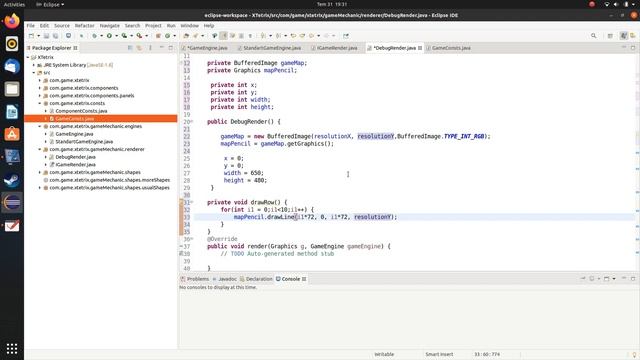Click the Open Type toolbar icon

tap(186, 36)
